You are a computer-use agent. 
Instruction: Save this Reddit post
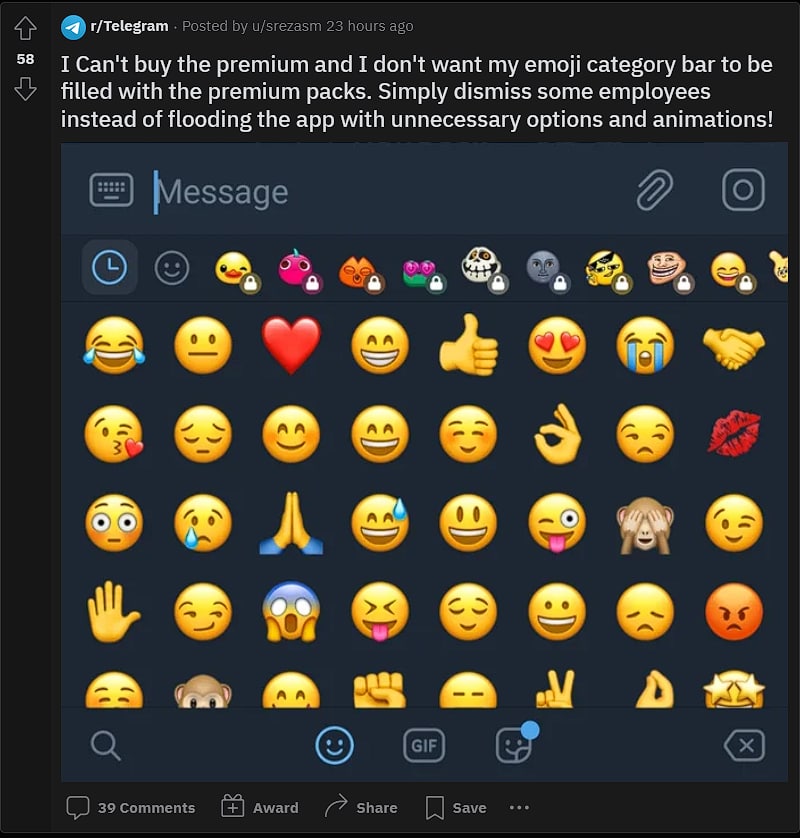point(456,807)
